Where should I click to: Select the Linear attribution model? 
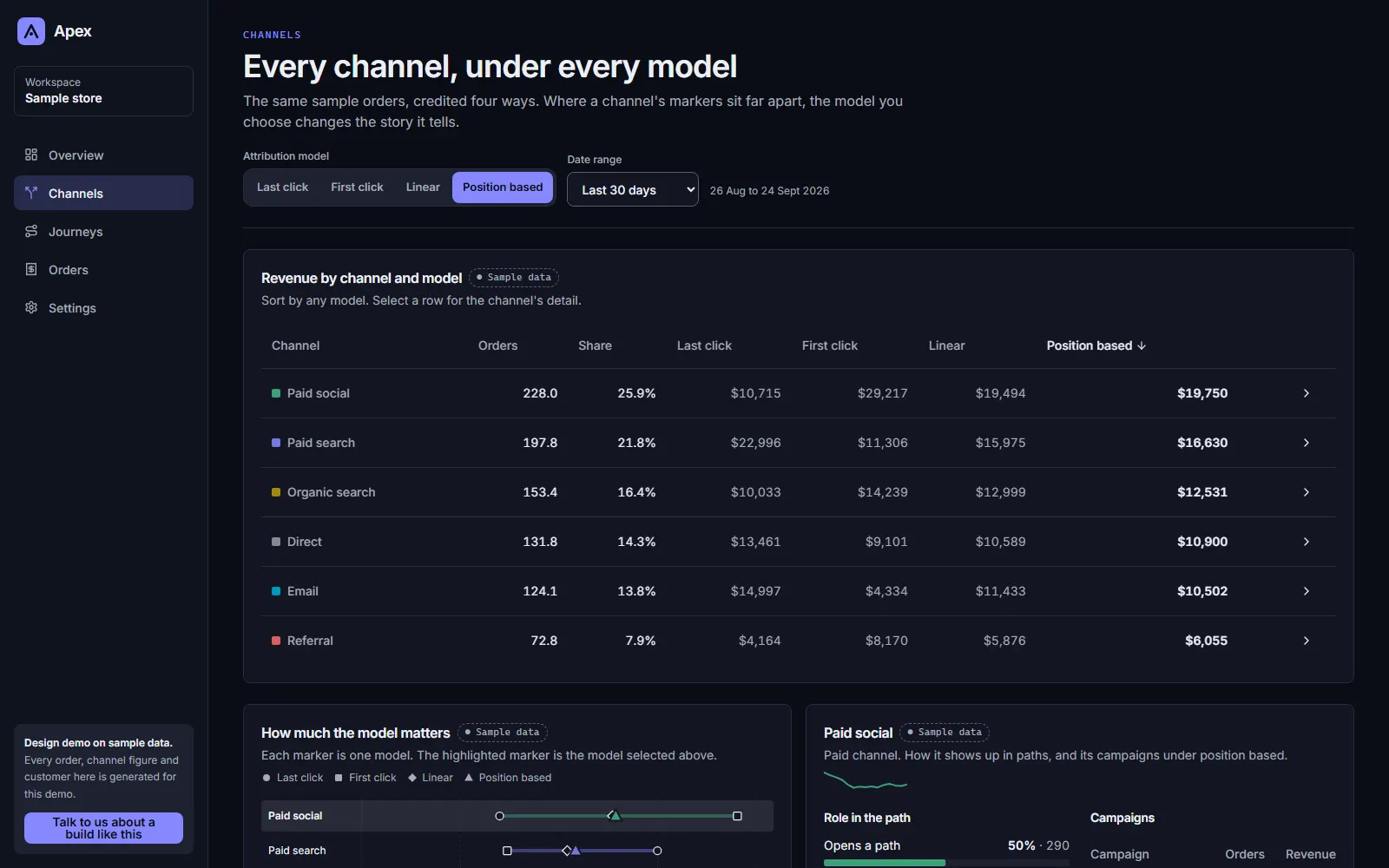423,187
